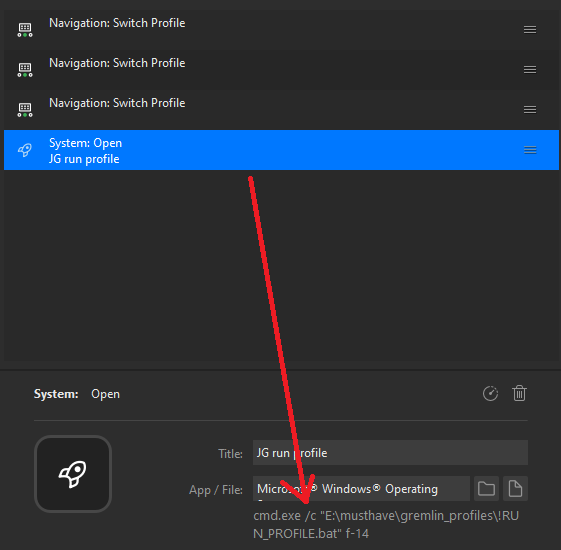
Task: Select the first Navigation: Switch Profile action
Action: tap(281, 30)
